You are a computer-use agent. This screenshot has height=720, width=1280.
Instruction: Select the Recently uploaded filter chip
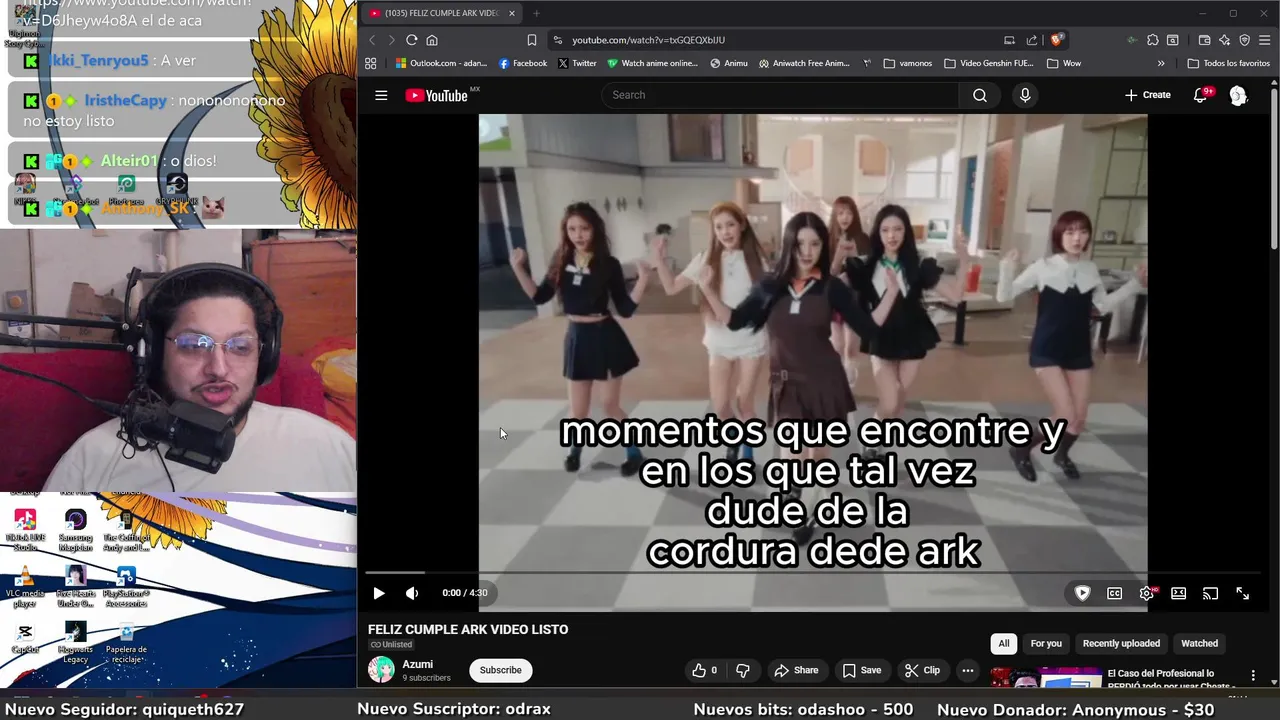1121,643
